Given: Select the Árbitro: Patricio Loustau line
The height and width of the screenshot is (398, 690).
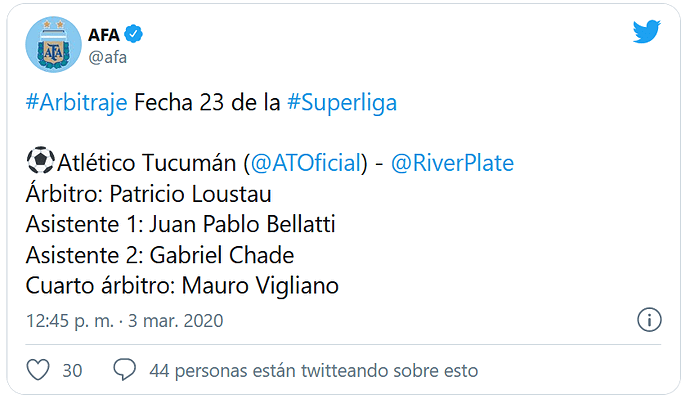Looking at the screenshot, I should tap(149, 193).
